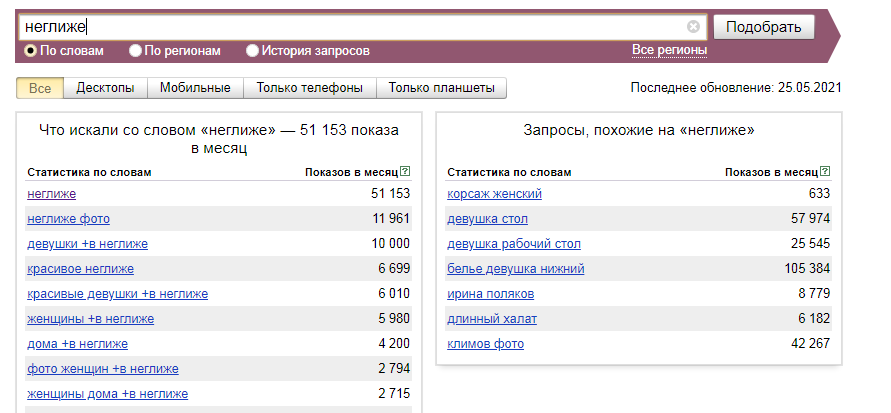The height and width of the screenshot is (413, 891).
Task: Click the value '57 974' for девушка стол
Action: [x=810, y=219]
